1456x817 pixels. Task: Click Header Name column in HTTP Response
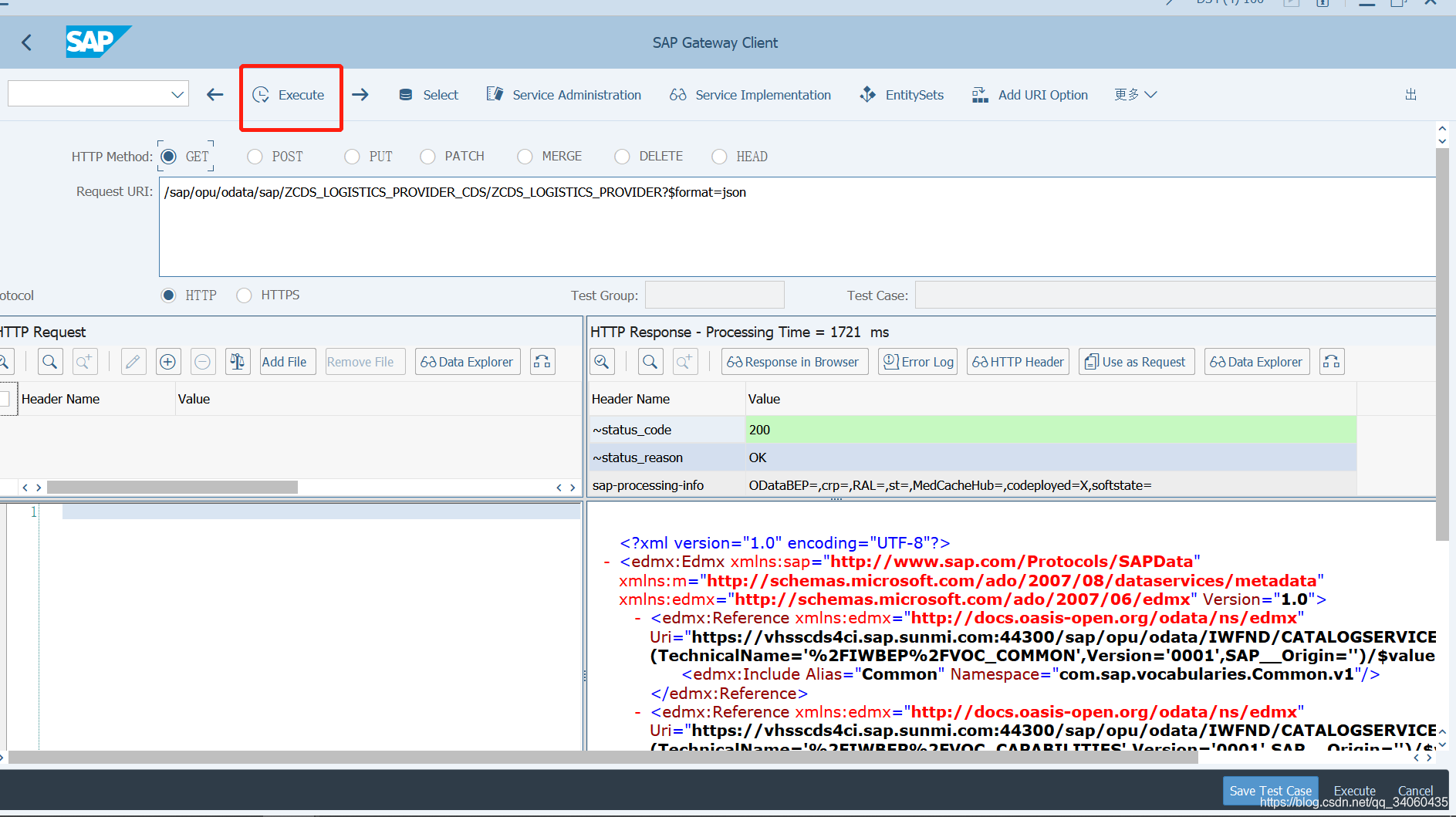coord(667,399)
